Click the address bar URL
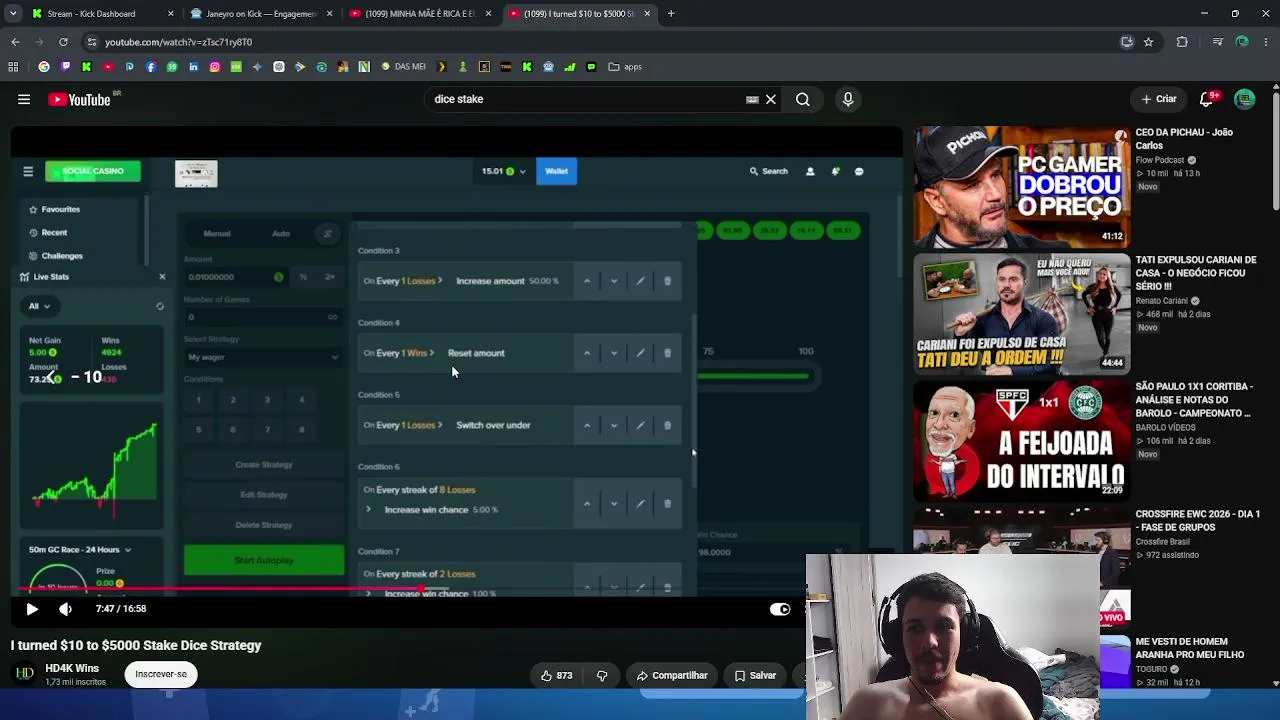 178,42
